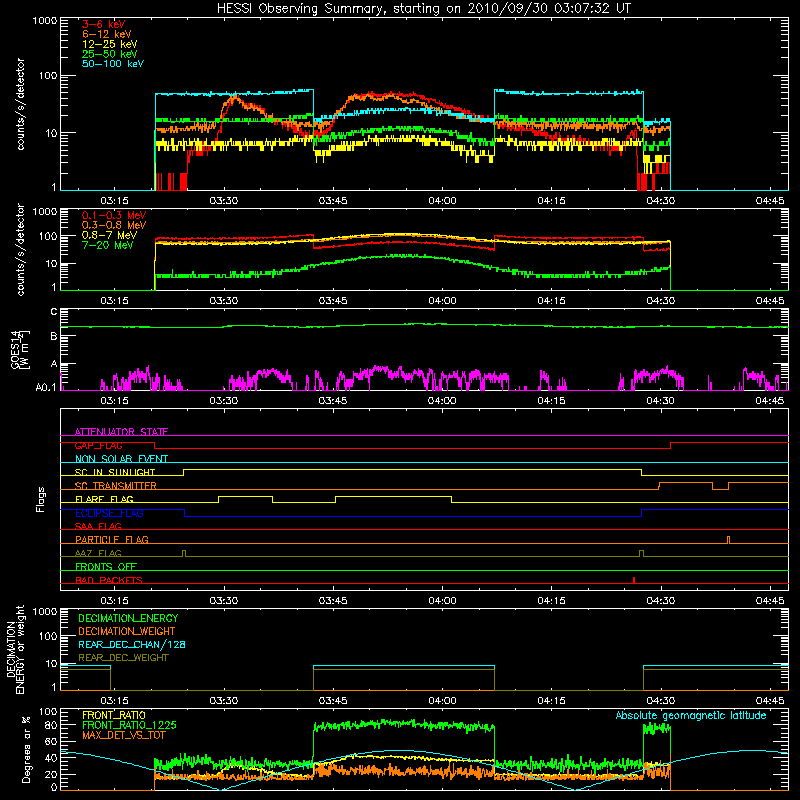The height and width of the screenshot is (800, 800).
Task: Click the C class tick label on GOES plot
Action: 54,312
